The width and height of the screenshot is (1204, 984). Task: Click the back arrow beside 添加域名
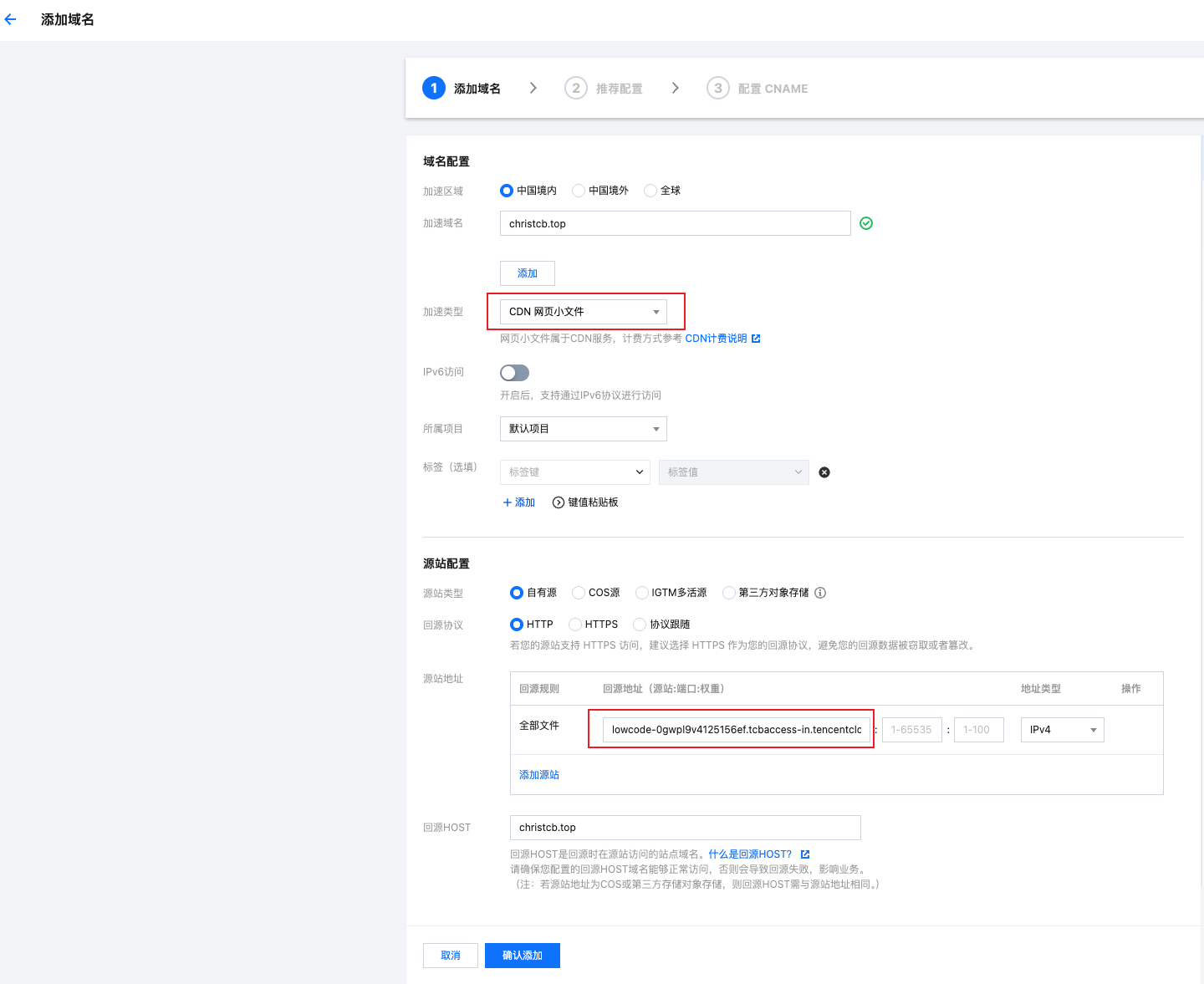11,19
